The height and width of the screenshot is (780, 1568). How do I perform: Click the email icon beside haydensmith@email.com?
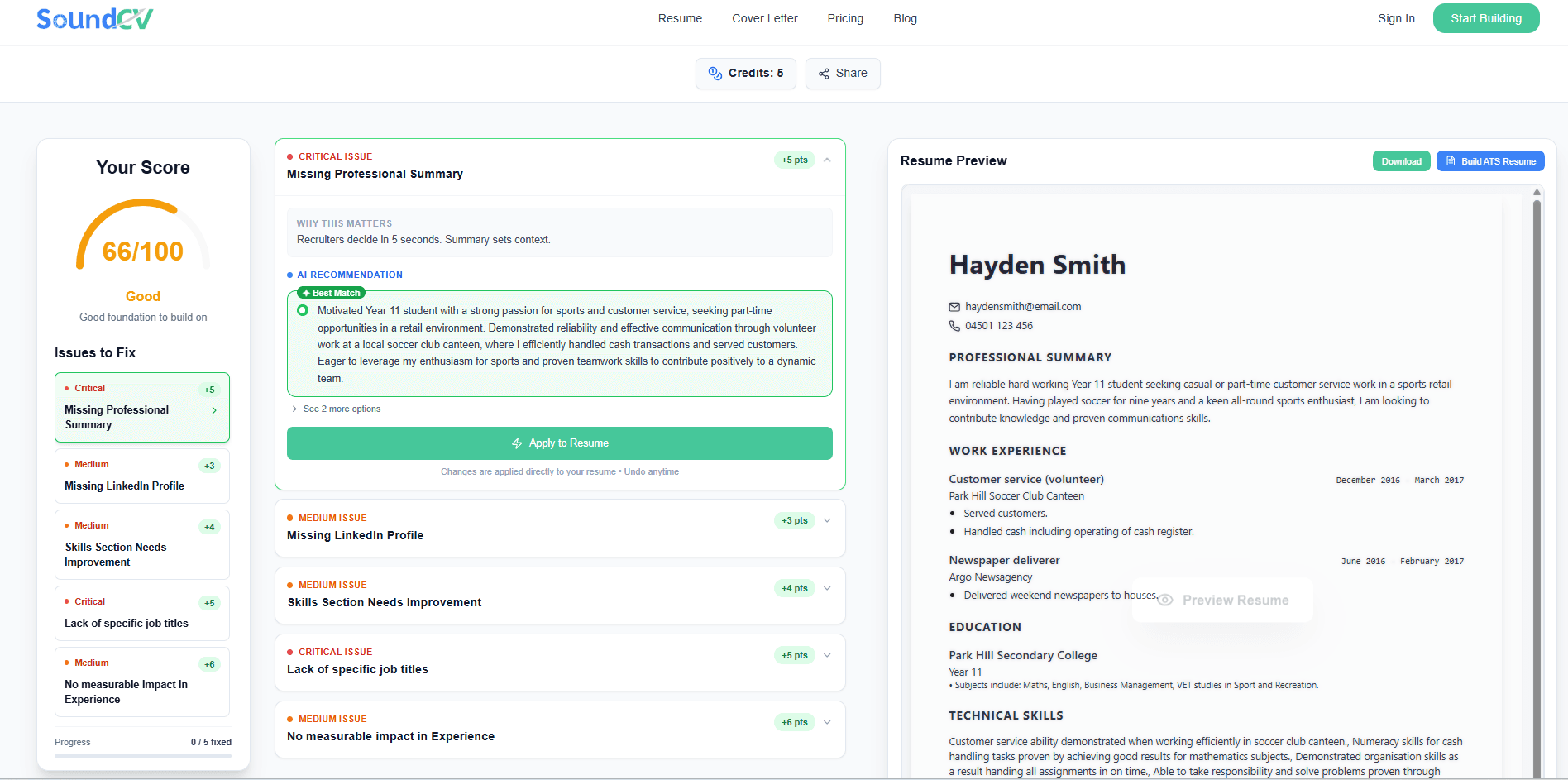pos(954,306)
